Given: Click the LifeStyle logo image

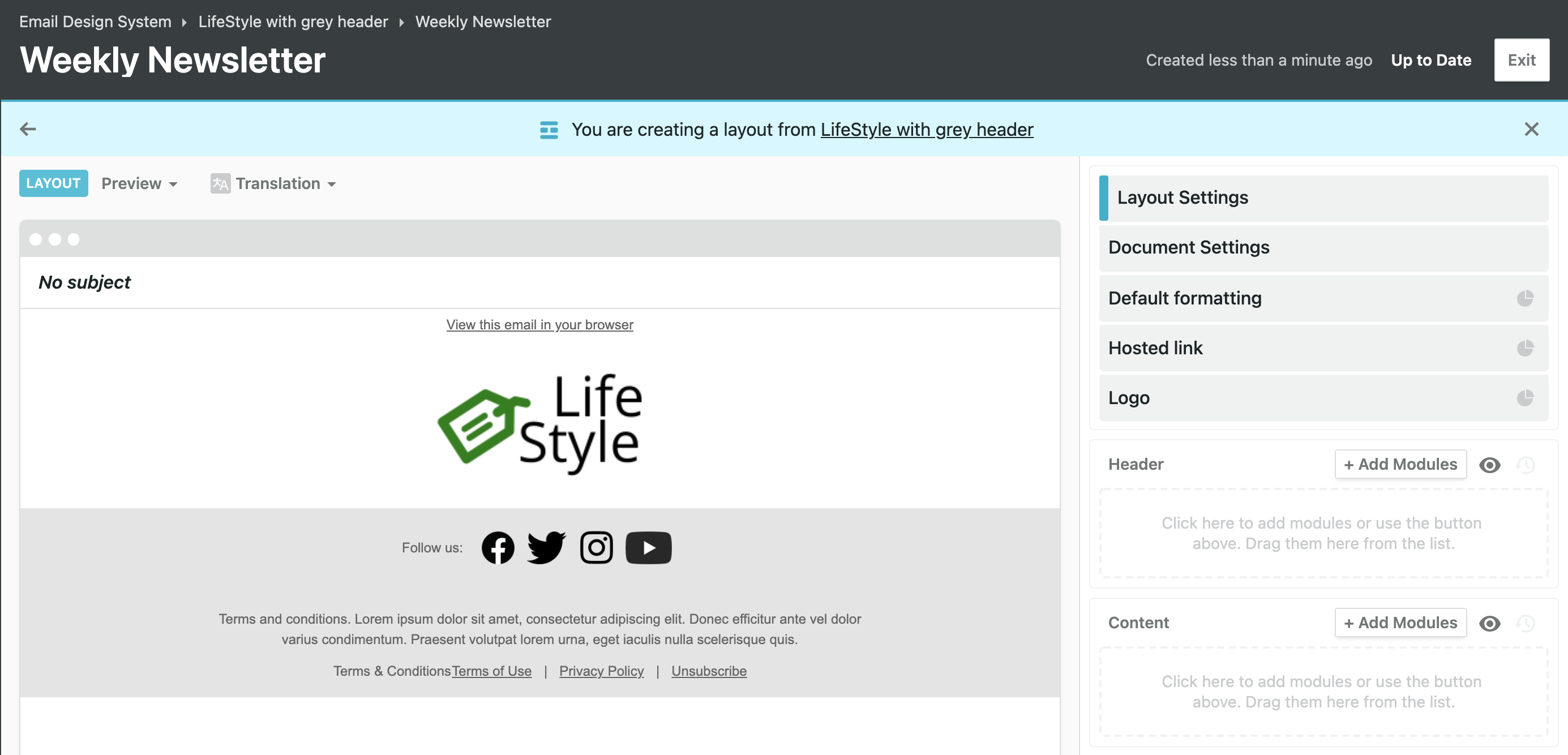Looking at the screenshot, I should click(539, 424).
